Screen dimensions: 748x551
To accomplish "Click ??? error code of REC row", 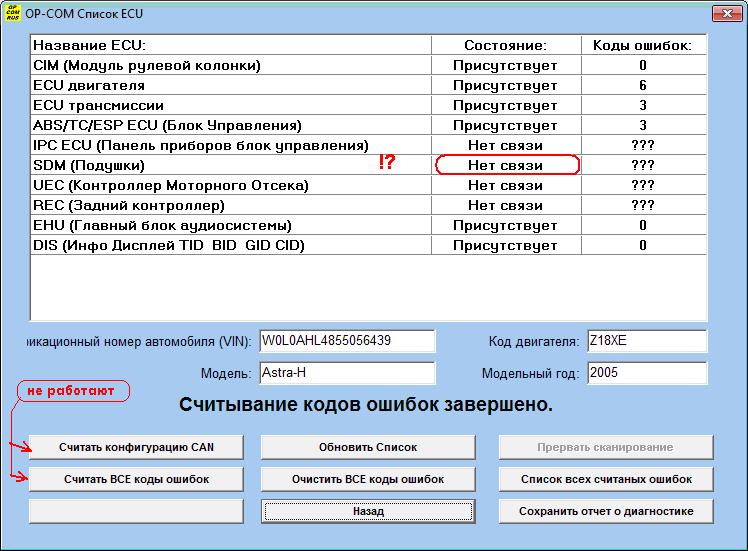I will point(643,205).
